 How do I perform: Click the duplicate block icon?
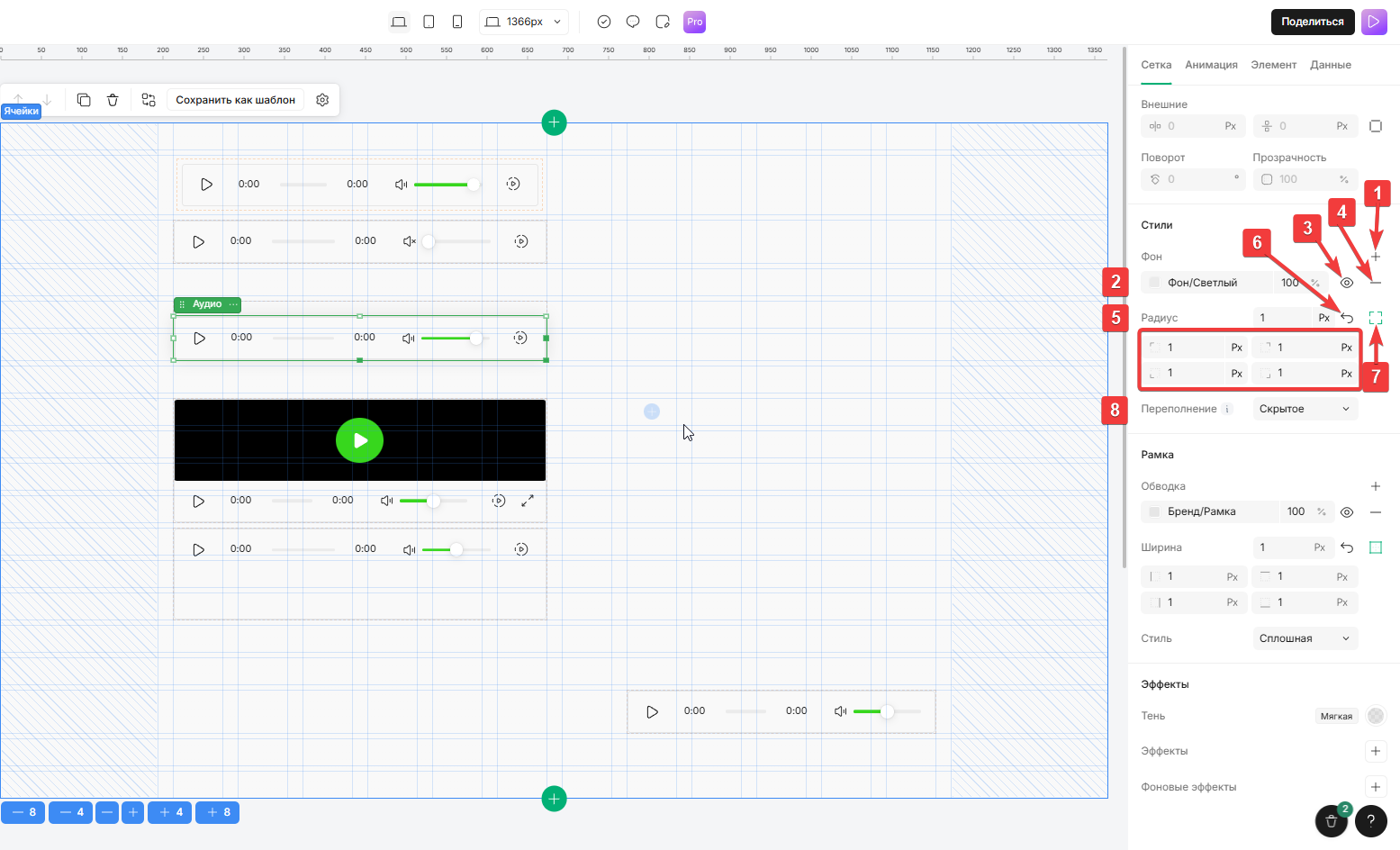pos(84,100)
